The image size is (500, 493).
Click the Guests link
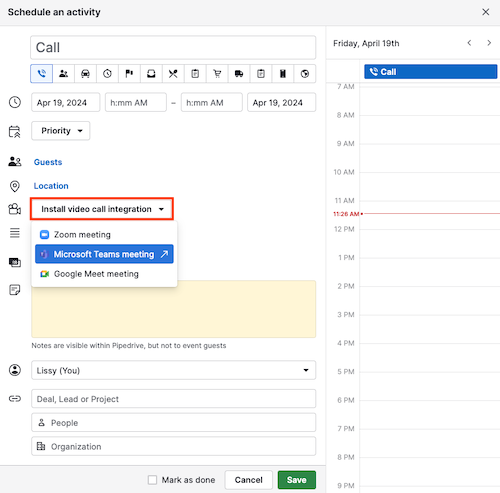tap(48, 162)
